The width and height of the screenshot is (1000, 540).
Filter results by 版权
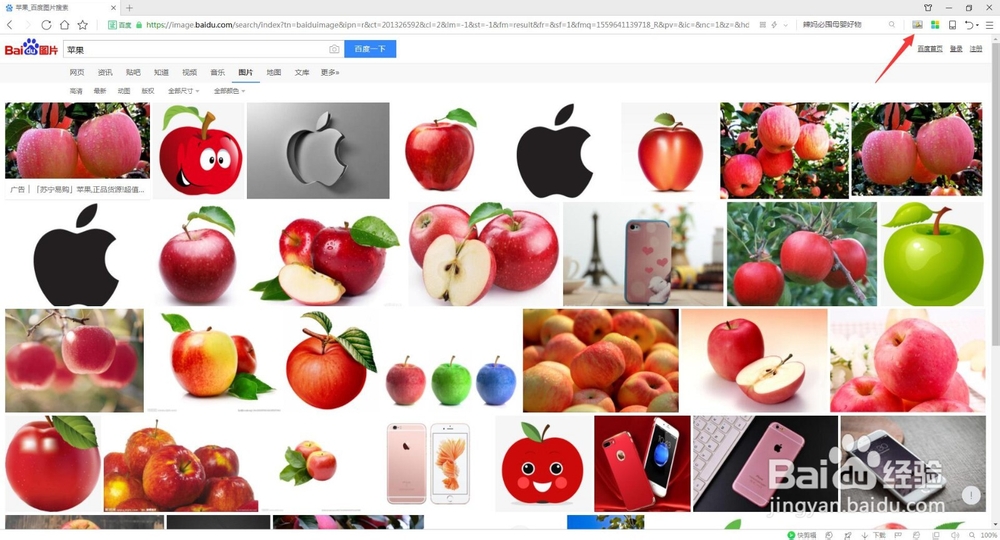click(148, 91)
